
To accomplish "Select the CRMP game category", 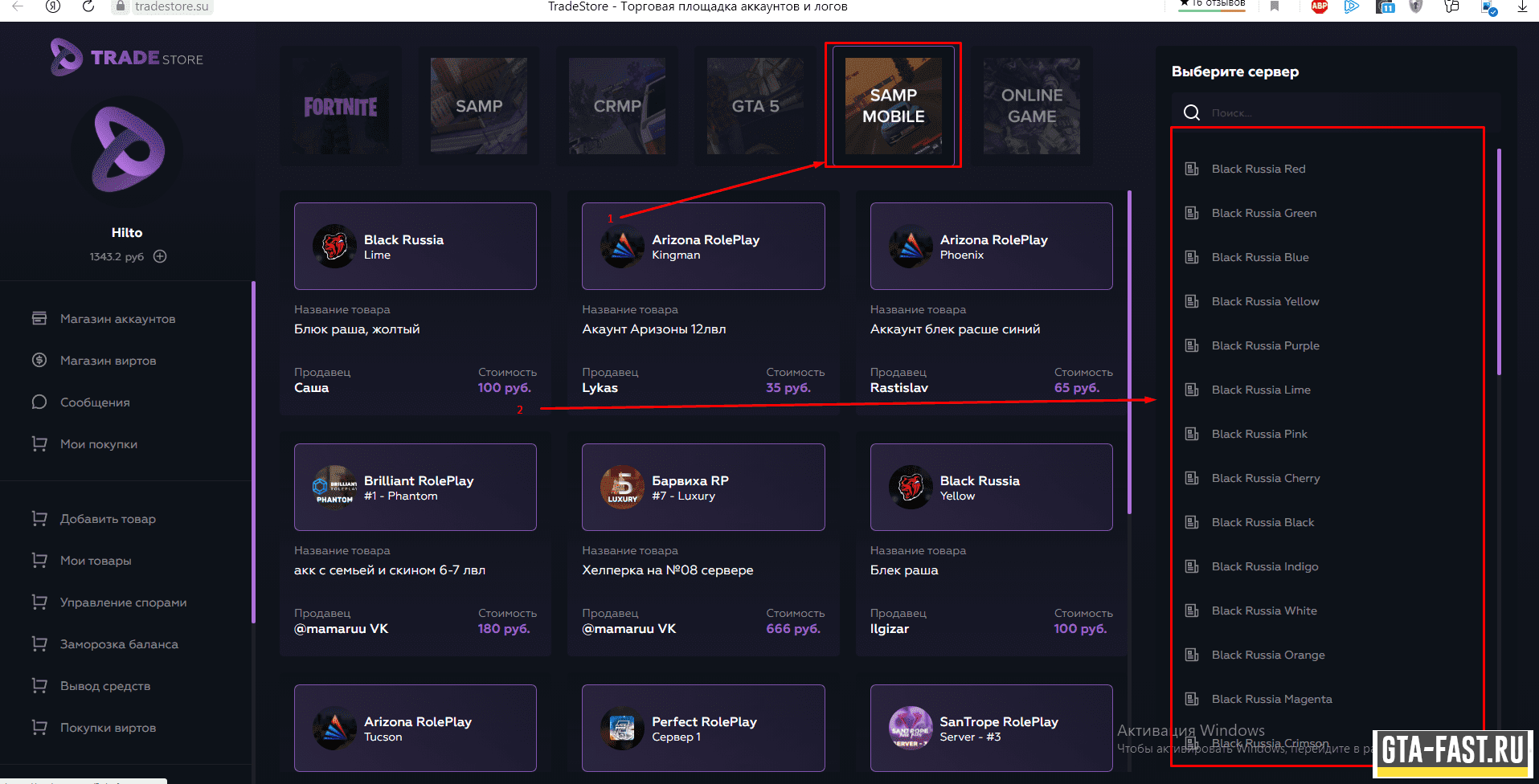I will point(617,106).
